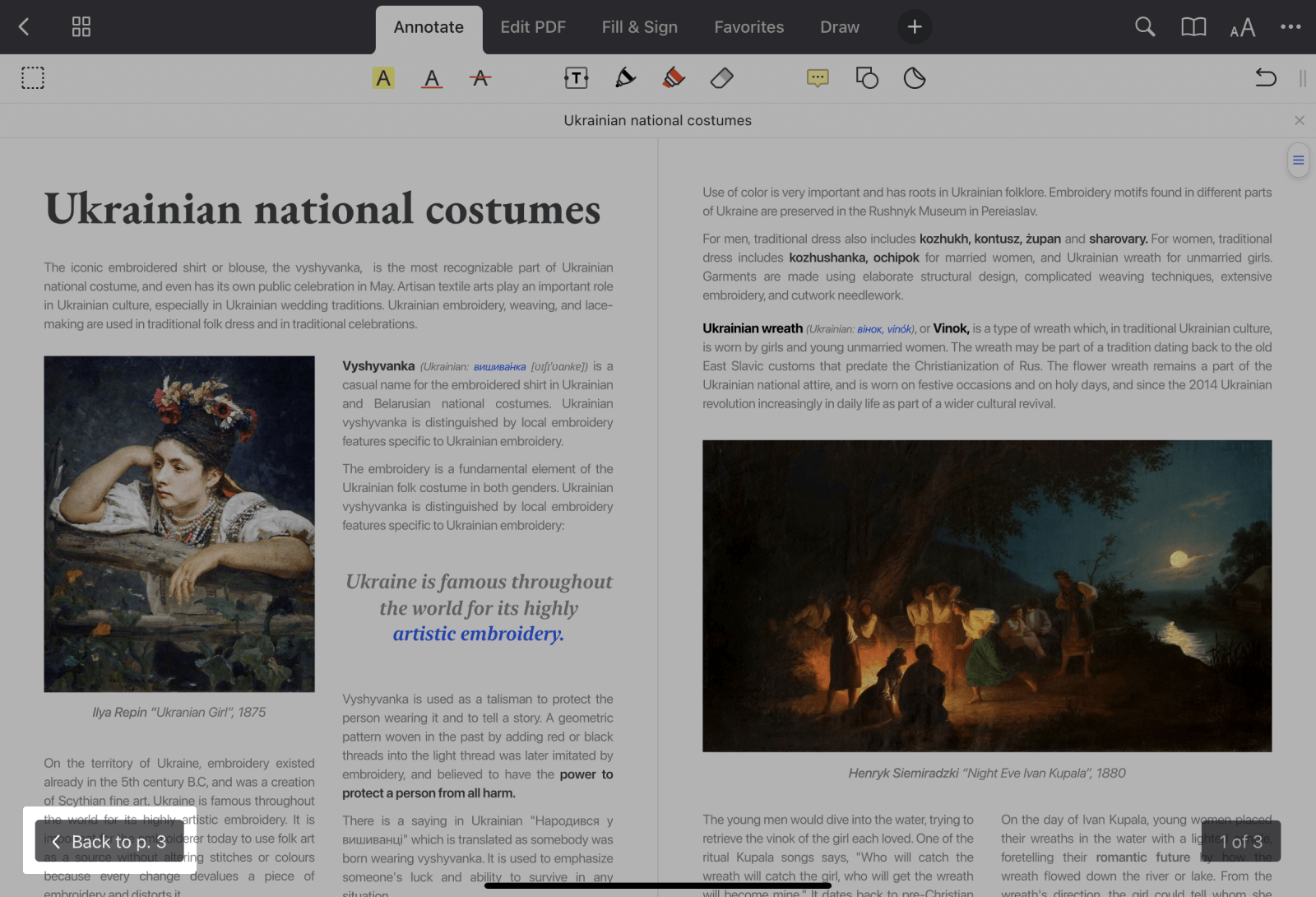Open the thumbnails grid view
This screenshot has width=1316, height=897.
point(81,27)
